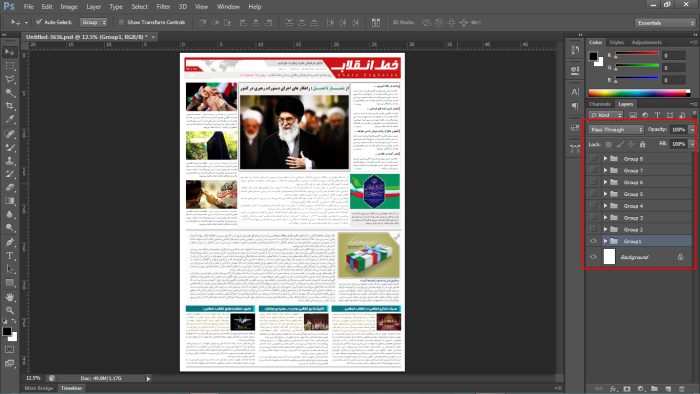Select the Path Selection tool

coord(9,269)
